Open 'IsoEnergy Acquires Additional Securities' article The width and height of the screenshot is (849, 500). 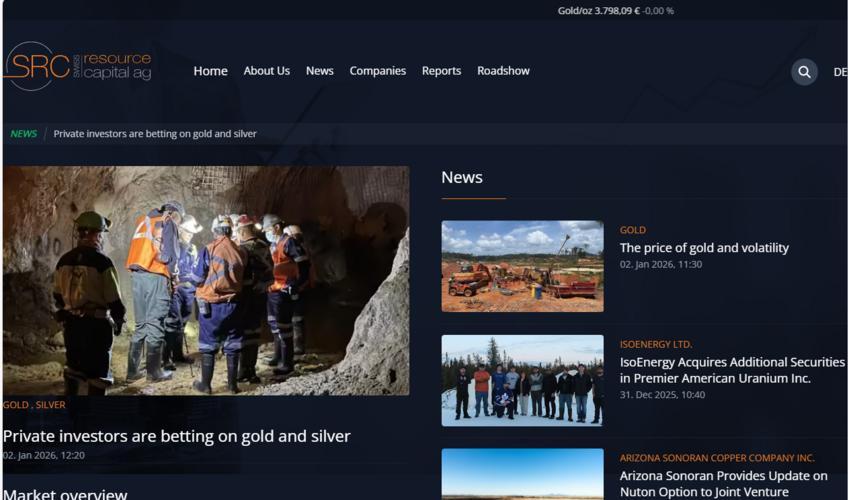click(x=732, y=371)
